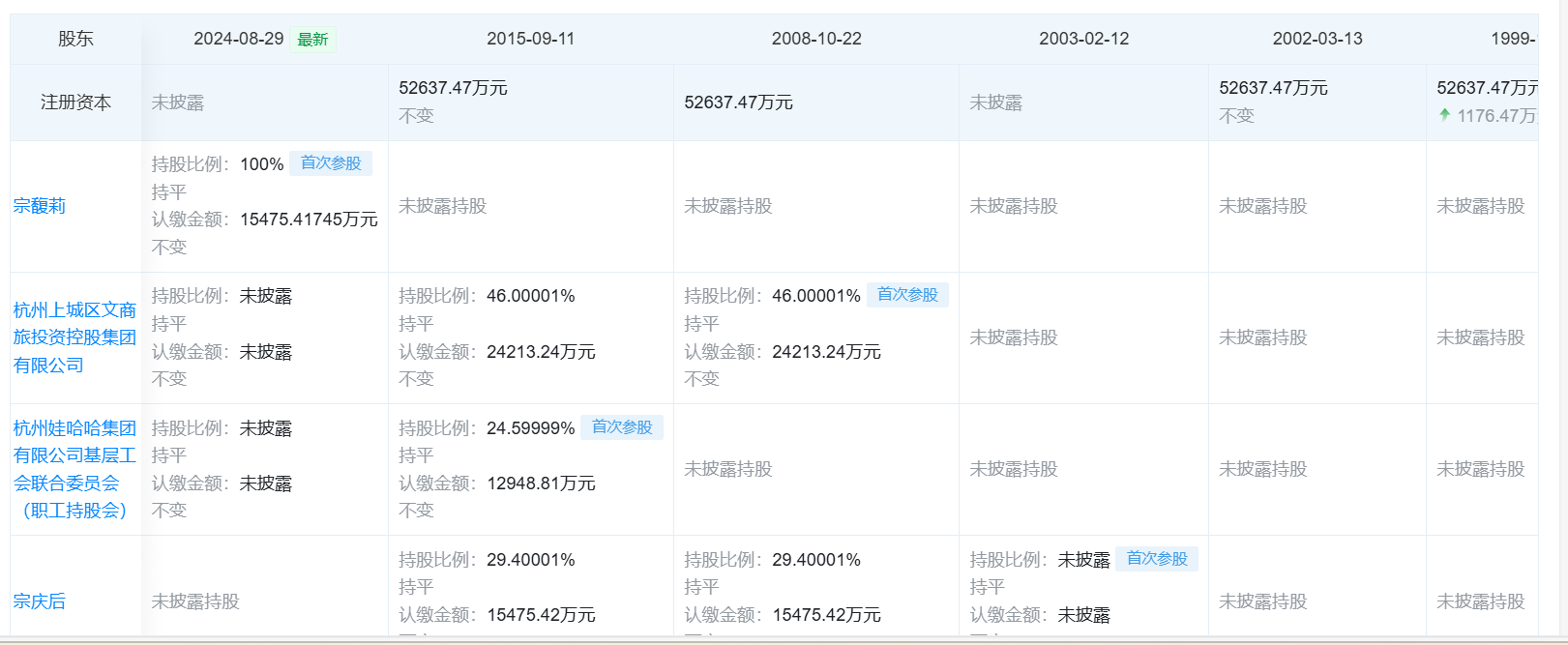Open shareholder 宗庆后 profile link
This screenshot has width=1568, height=645.
pos(40,601)
